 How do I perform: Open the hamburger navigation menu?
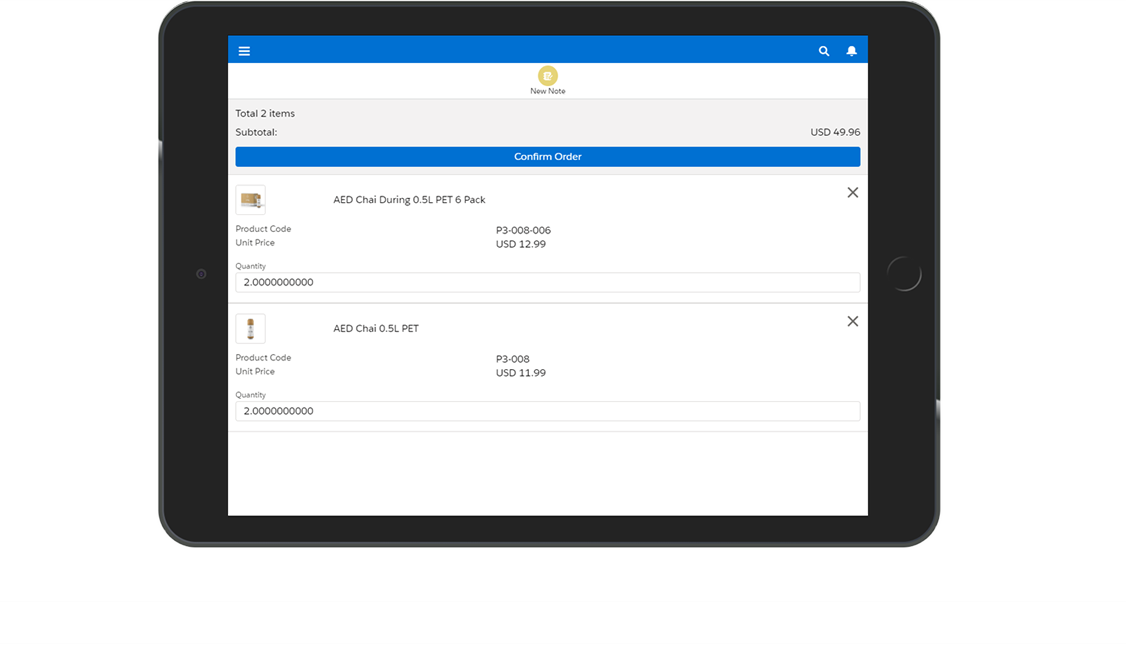[244, 51]
